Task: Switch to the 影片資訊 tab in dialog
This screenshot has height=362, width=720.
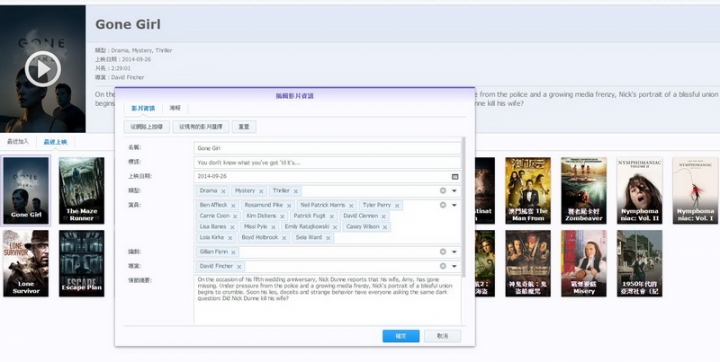Action: tap(143, 108)
